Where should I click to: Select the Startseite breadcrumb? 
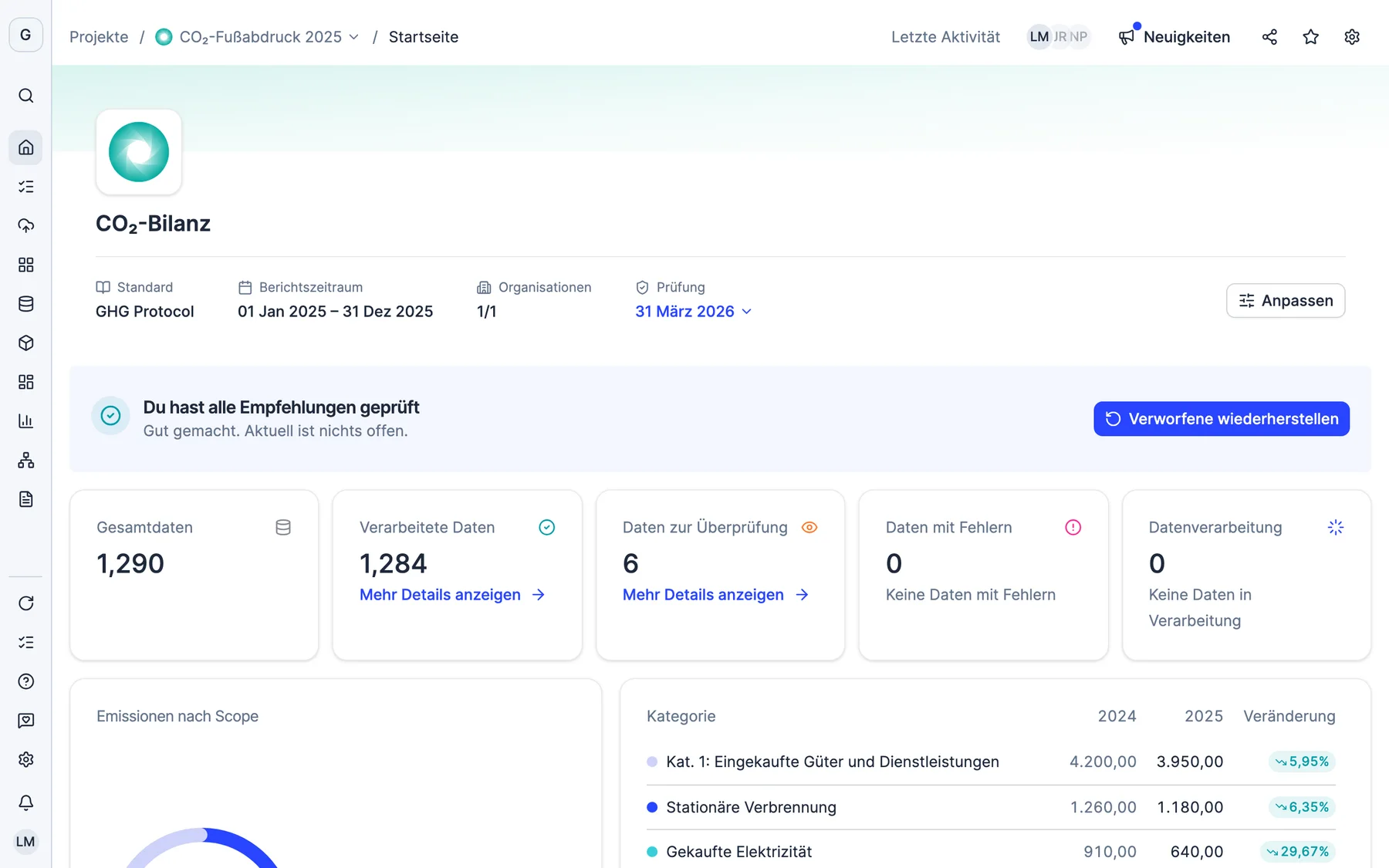424,37
